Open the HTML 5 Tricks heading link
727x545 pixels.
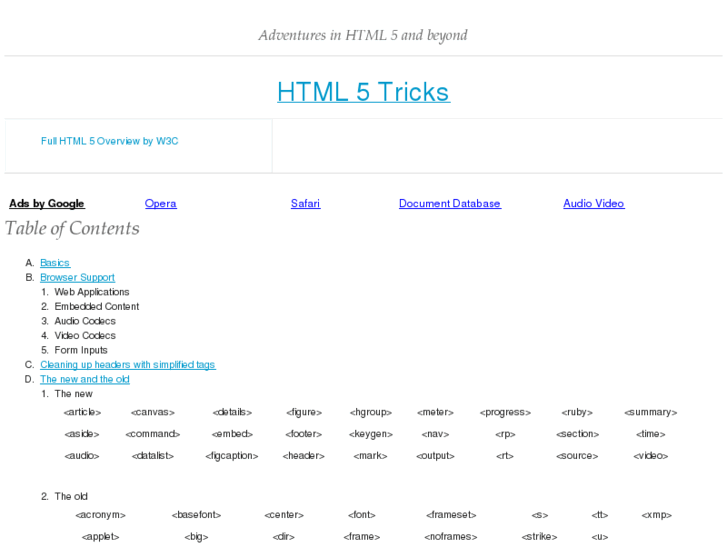point(364,92)
